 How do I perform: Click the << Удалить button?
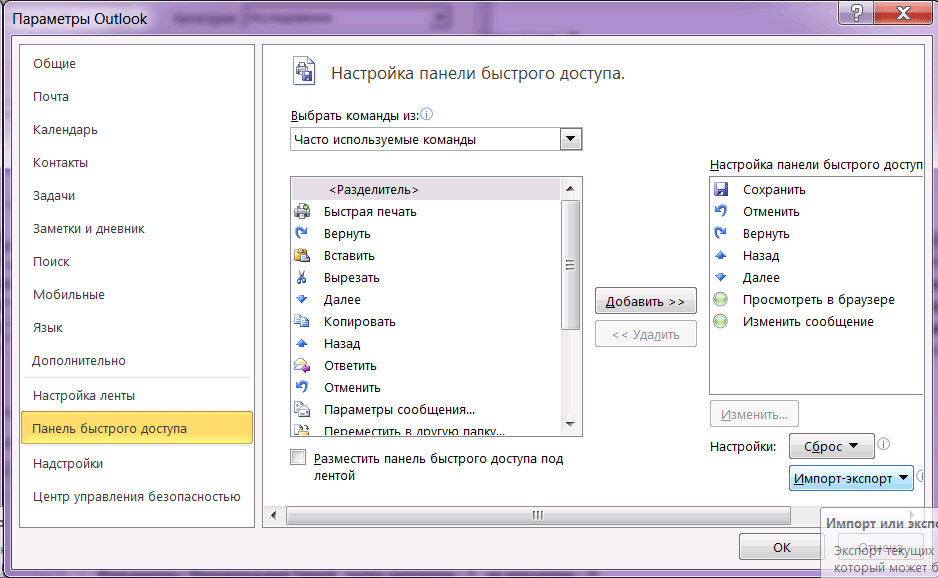[x=645, y=334]
